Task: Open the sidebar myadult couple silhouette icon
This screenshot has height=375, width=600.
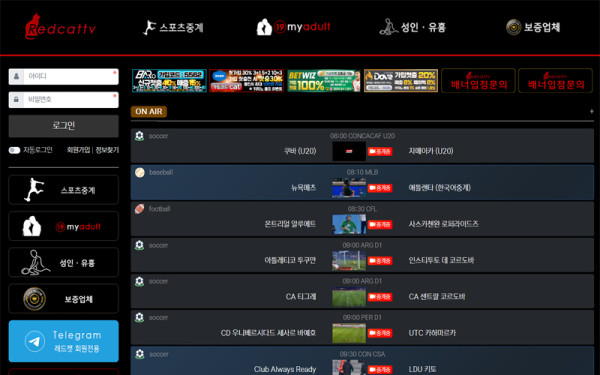Action: [x=32, y=226]
